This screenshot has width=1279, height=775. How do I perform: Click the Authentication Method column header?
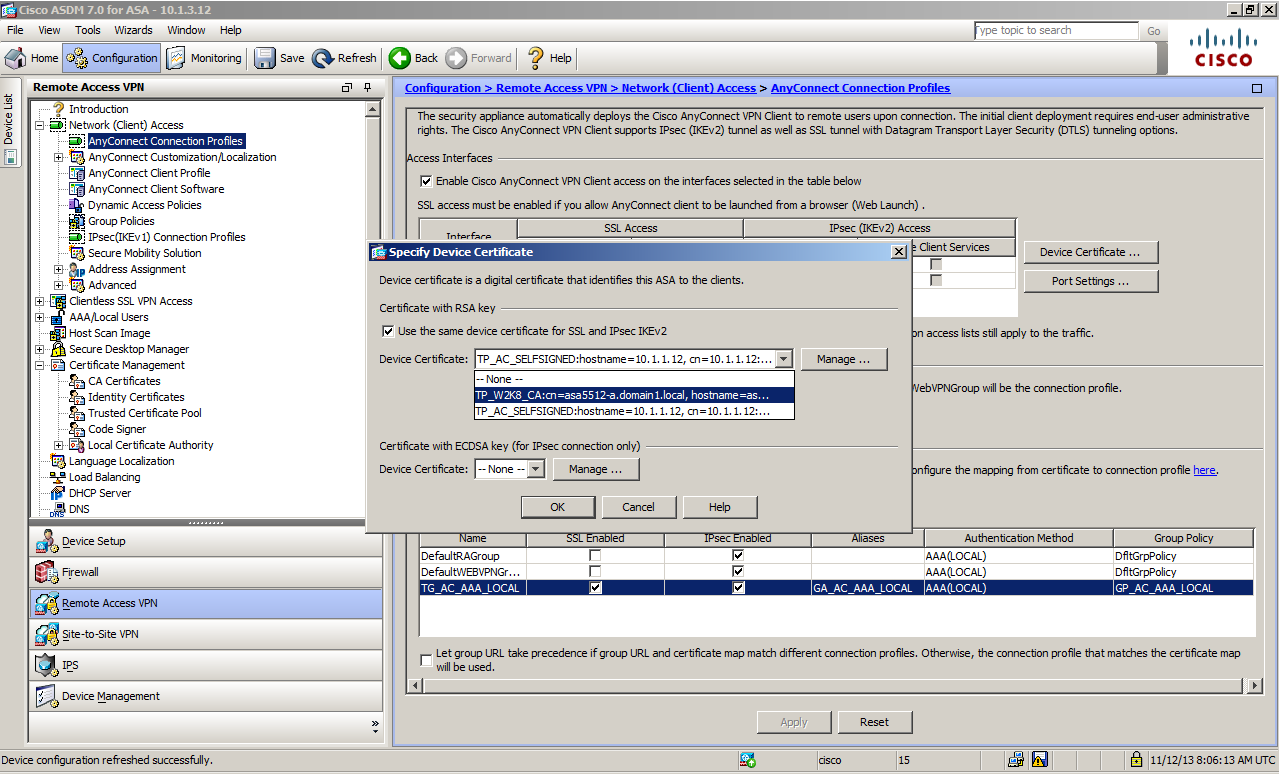[1019, 538]
